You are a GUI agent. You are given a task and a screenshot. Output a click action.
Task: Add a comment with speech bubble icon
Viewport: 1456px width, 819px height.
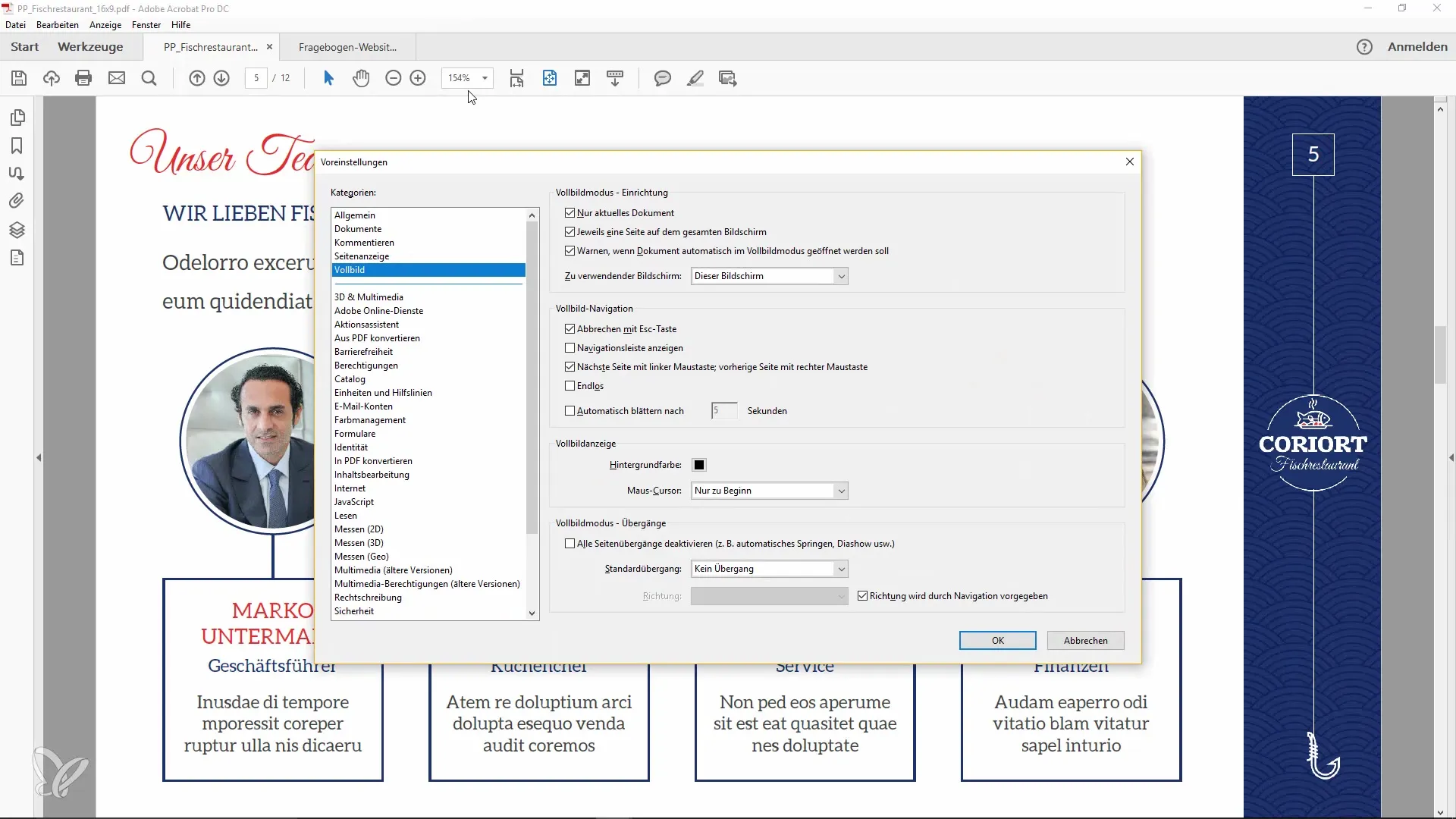tap(662, 78)
